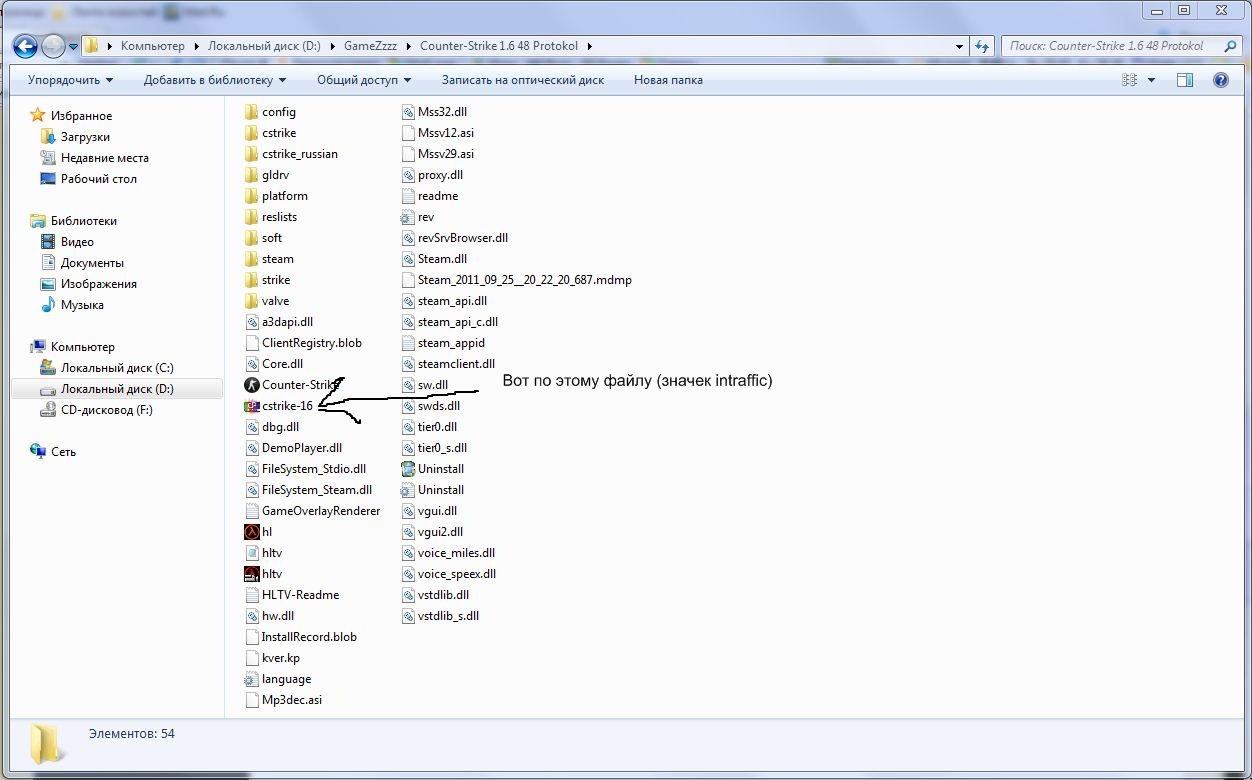Open the recent locations dropdown arrow
The width and height of the screenshot is (1252, 780).
click(x=73, y=46)
